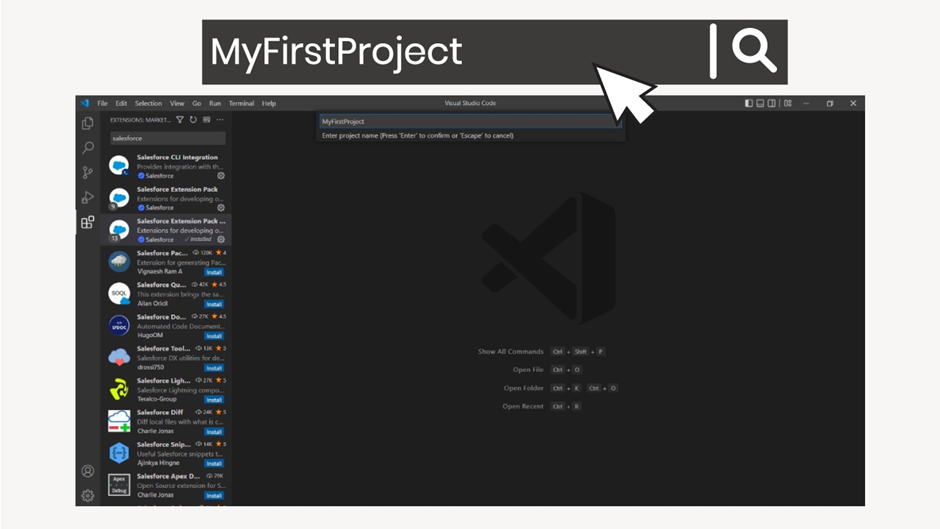Toggle the bottom panel visibility
Image resolution: width=940 pixels, height=529 pixels.
[x=760, y=103]
